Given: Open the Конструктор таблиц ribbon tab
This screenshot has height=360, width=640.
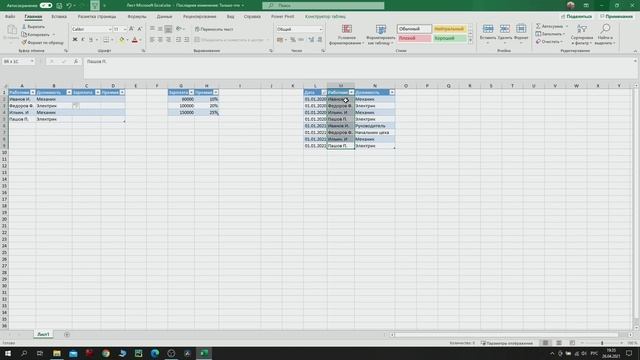Looking at the screenshot, I should pos(325,16).
